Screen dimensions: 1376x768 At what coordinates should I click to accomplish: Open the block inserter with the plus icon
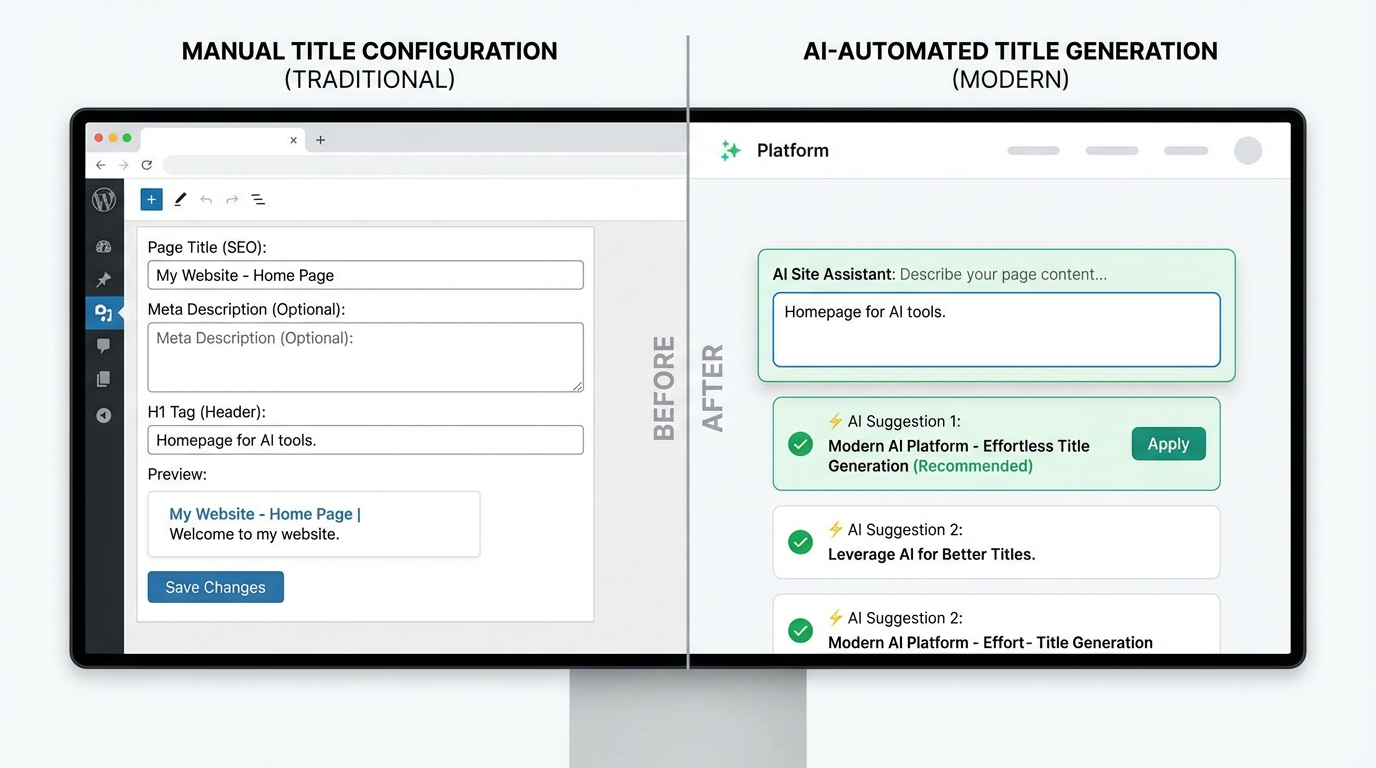click(x=151, y=199)
